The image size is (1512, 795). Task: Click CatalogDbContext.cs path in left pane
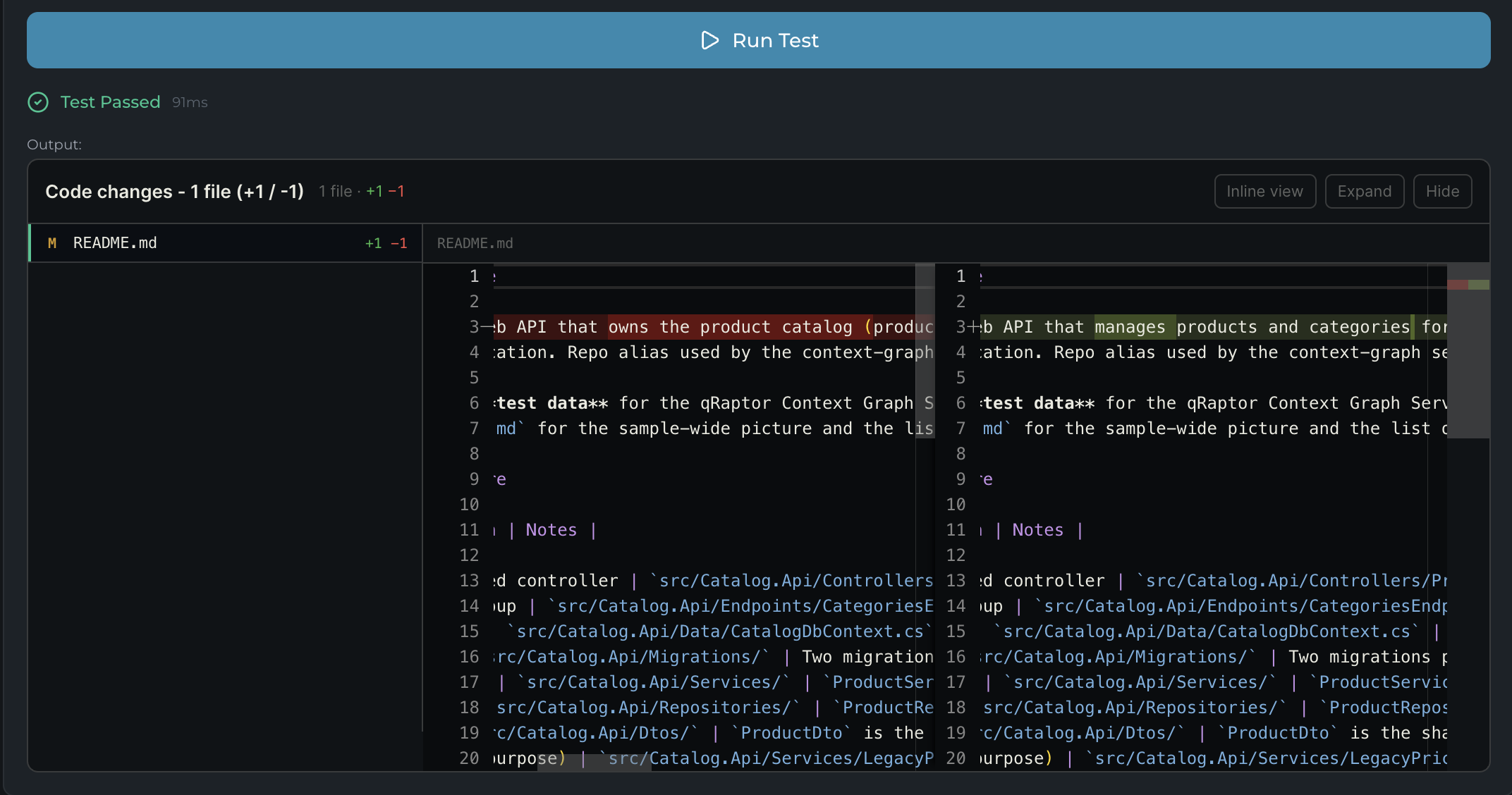point(720,631)
